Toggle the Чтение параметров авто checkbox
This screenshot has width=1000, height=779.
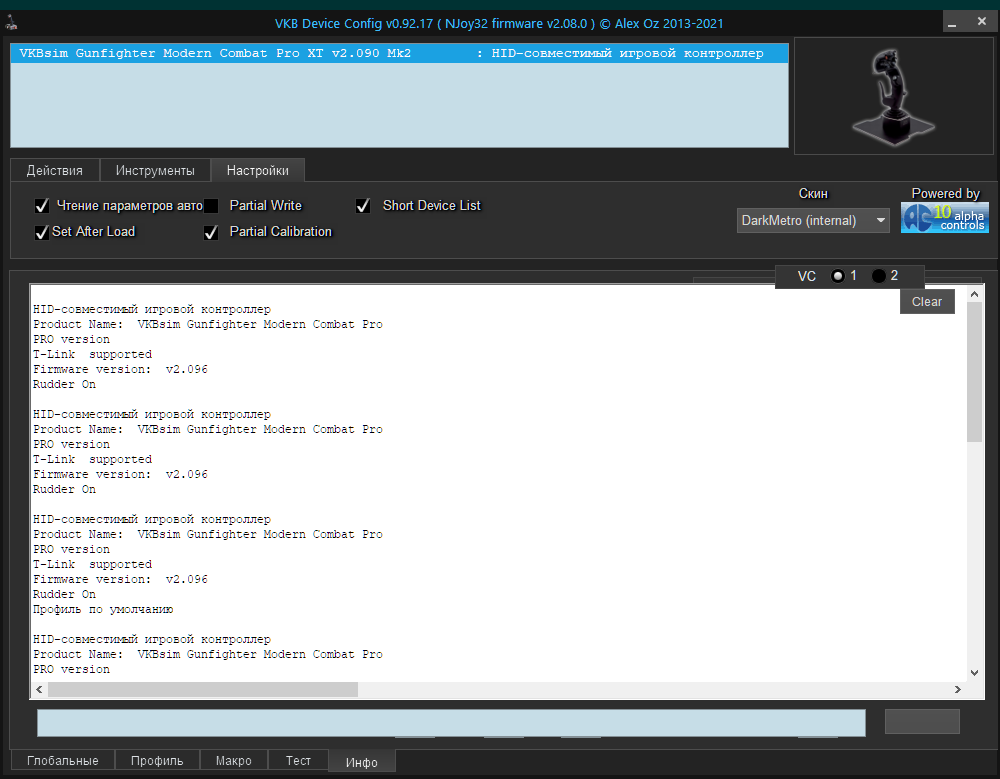(42, 205)
